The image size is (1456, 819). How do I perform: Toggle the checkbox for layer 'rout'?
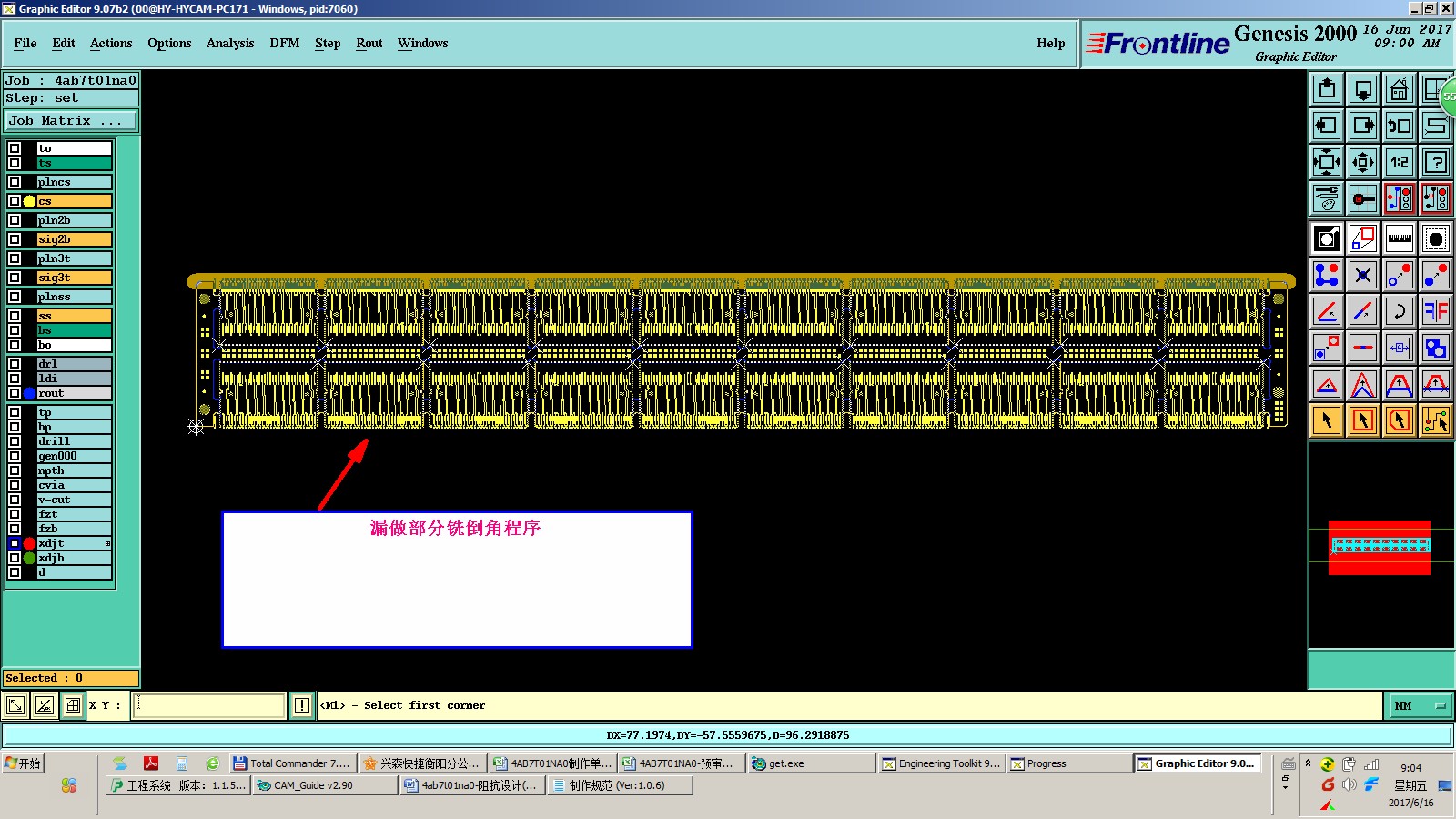15,393
